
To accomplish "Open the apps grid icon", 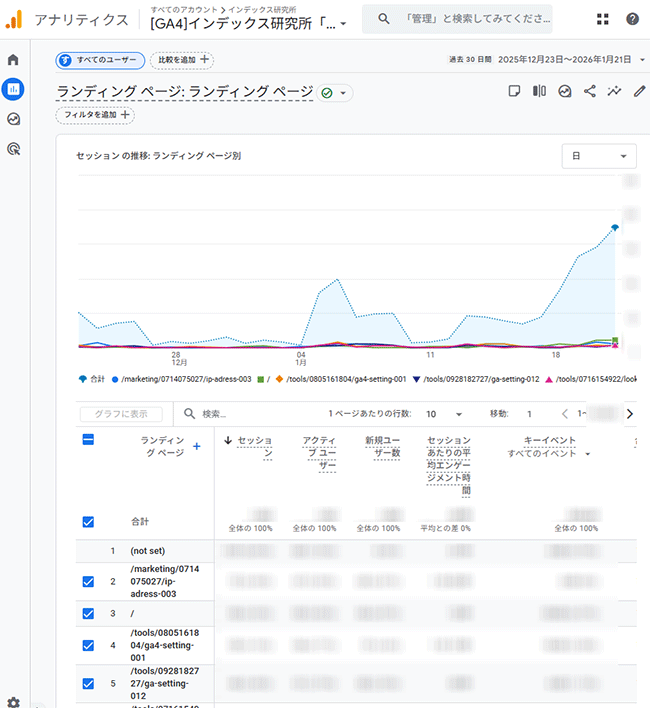I will coord(603,19).
